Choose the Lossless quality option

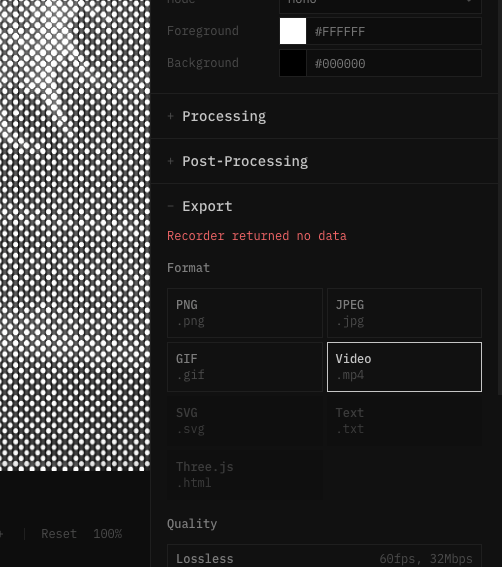[x=324, y=557]
